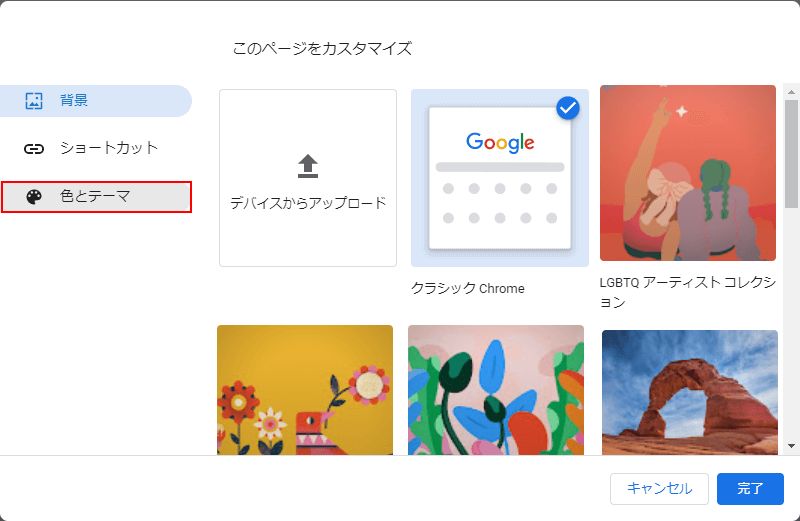The height and width of the screenshot is (521, 800).
Task: Click scrollbar down arrow
Action: (791, 445)
